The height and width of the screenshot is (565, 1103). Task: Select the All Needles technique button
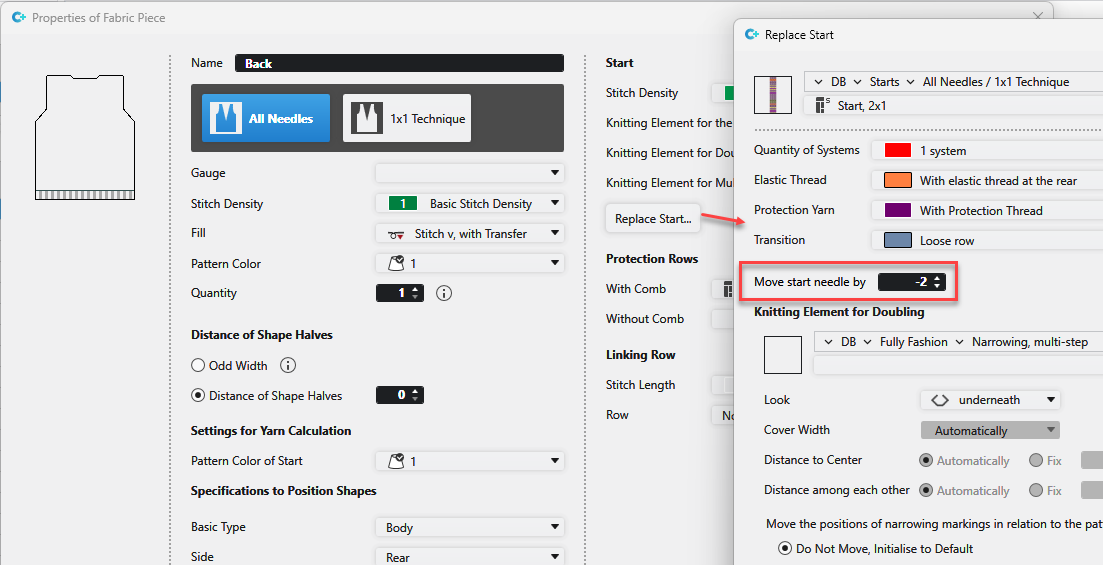tap(265, 118)
